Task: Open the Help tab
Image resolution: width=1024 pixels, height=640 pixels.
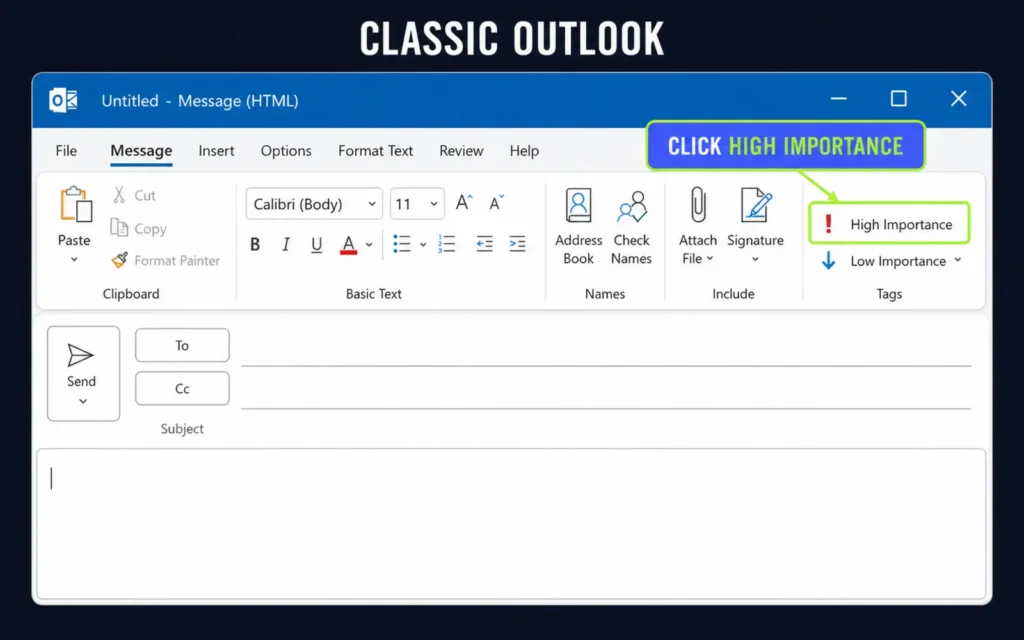Action: pyautogui.click(x=524, y=151)
